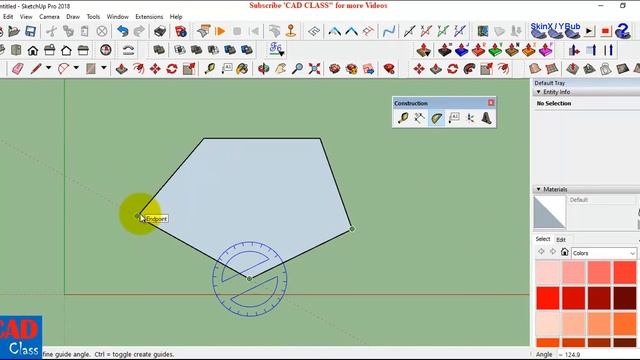Select the red Pencil line tool
Screen dimensions: 640x360
[x=36, y=69]
